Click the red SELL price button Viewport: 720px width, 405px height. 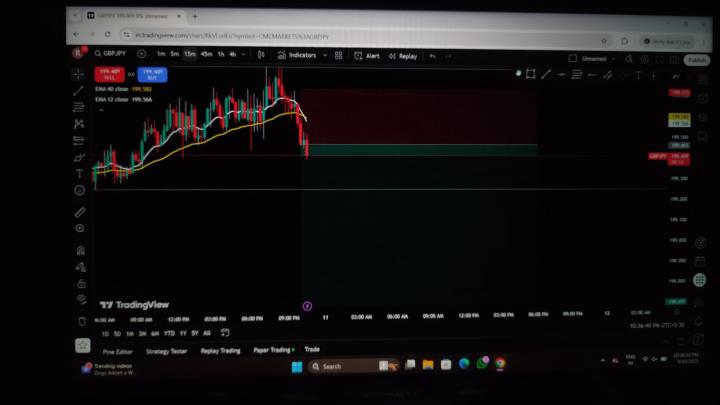pyautogui.click(x=109, y=74)
